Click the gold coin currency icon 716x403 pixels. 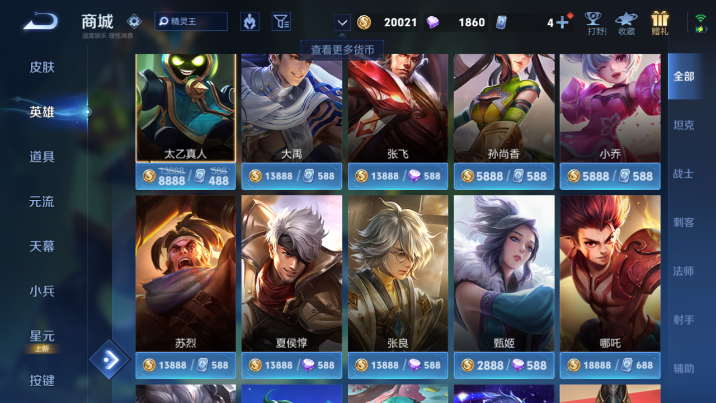(364, 22)
